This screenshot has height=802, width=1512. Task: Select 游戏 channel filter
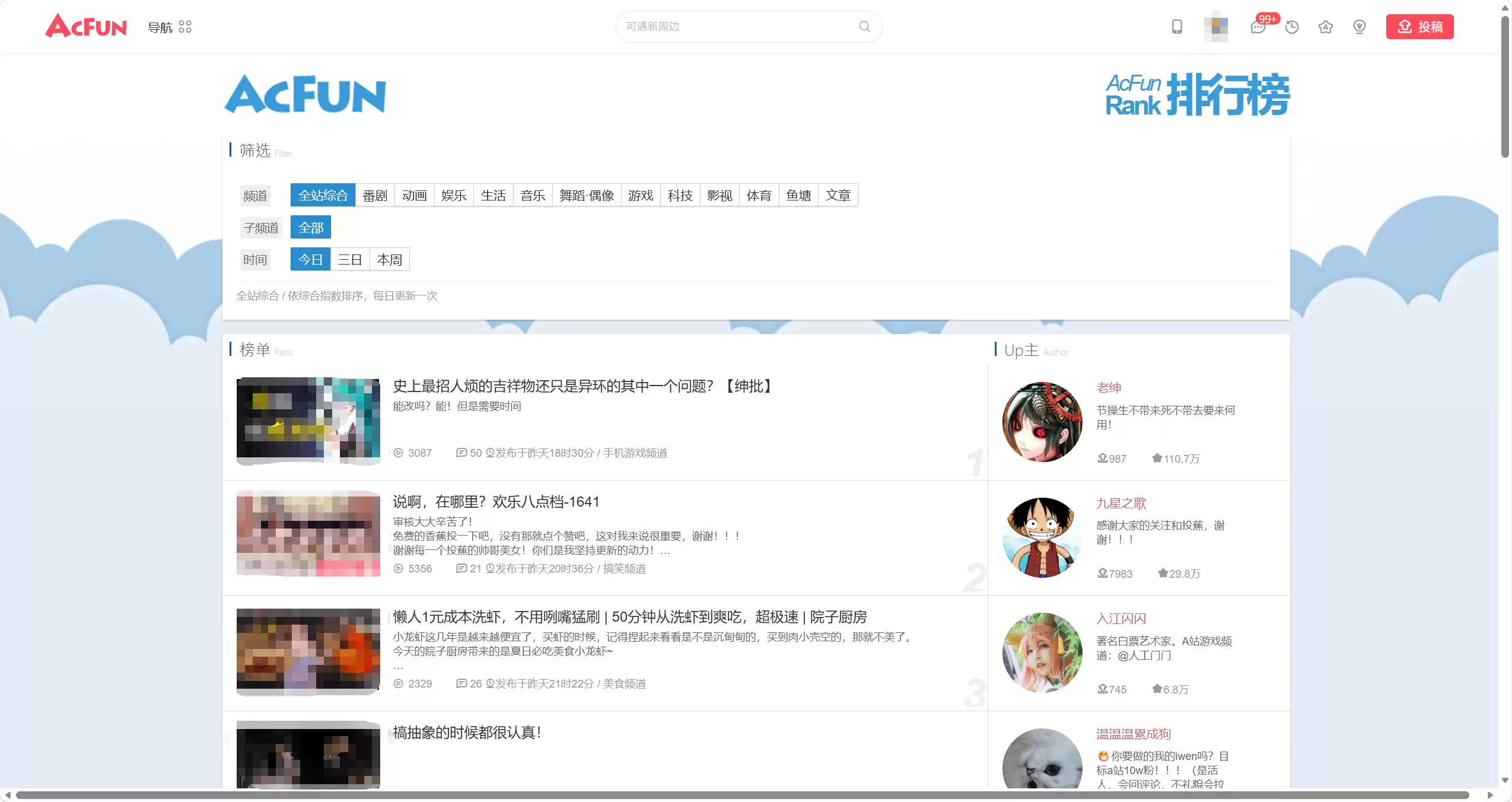[641, 195]
